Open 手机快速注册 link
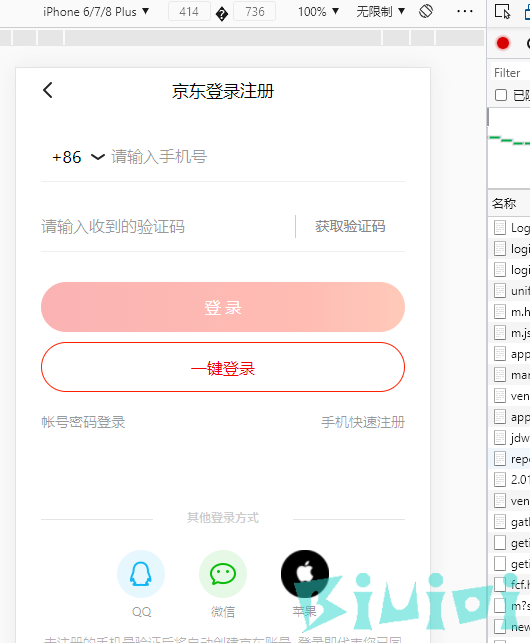This screenshot has height=643, width=530. 363,422
